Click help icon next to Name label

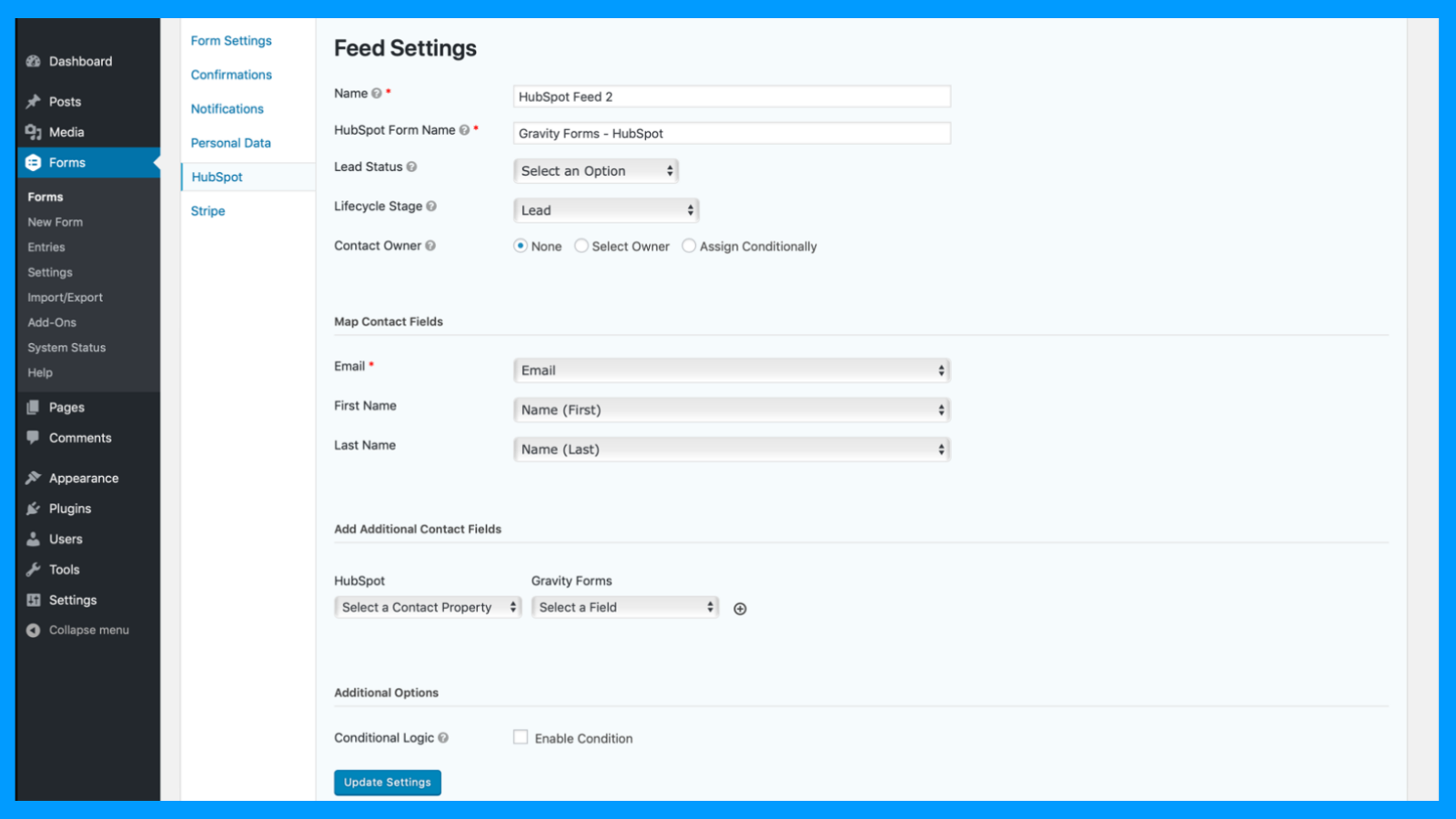tap(377, 94)
